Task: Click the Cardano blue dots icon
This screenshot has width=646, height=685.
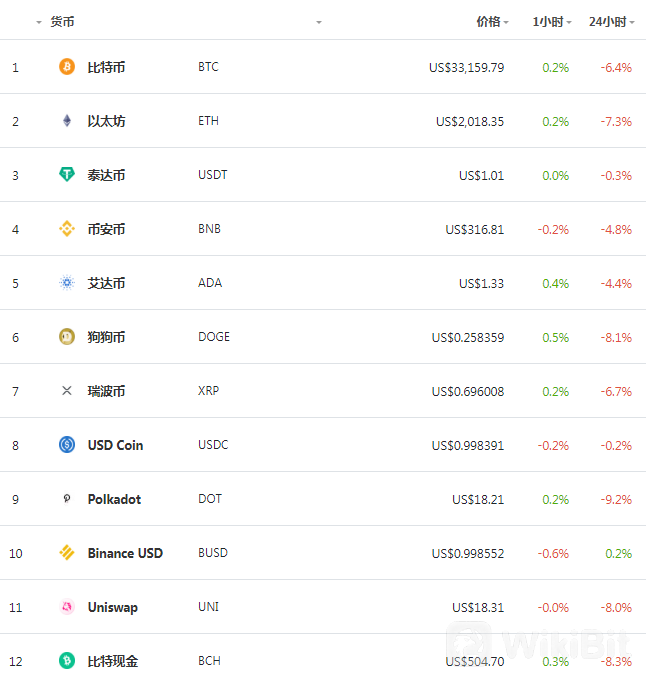Action: pyautogui.click(x=67, y=283)
